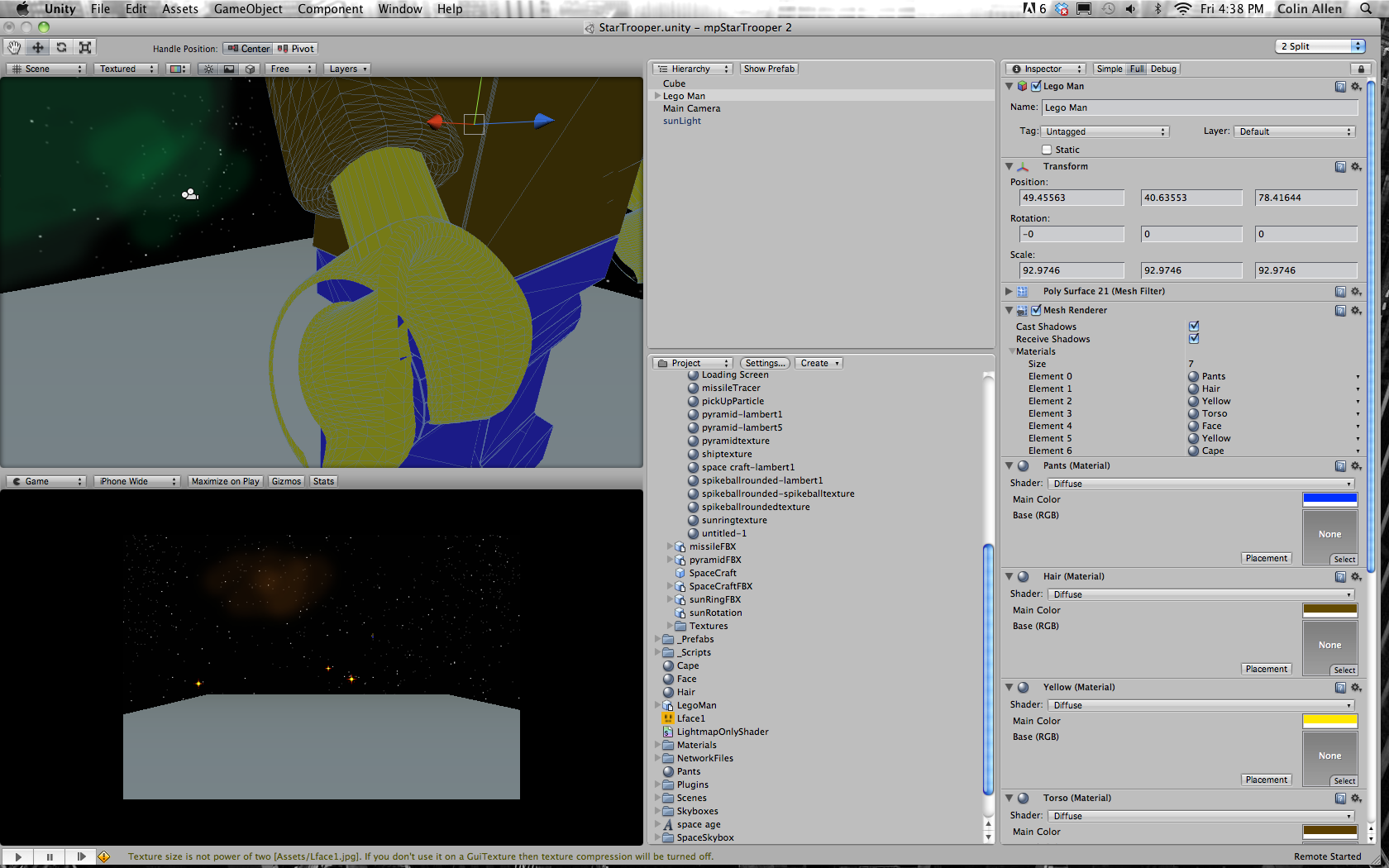
Task: Uncheck Cast Shadows on the Mesh Renderer
Action: tap(1193, 326)
